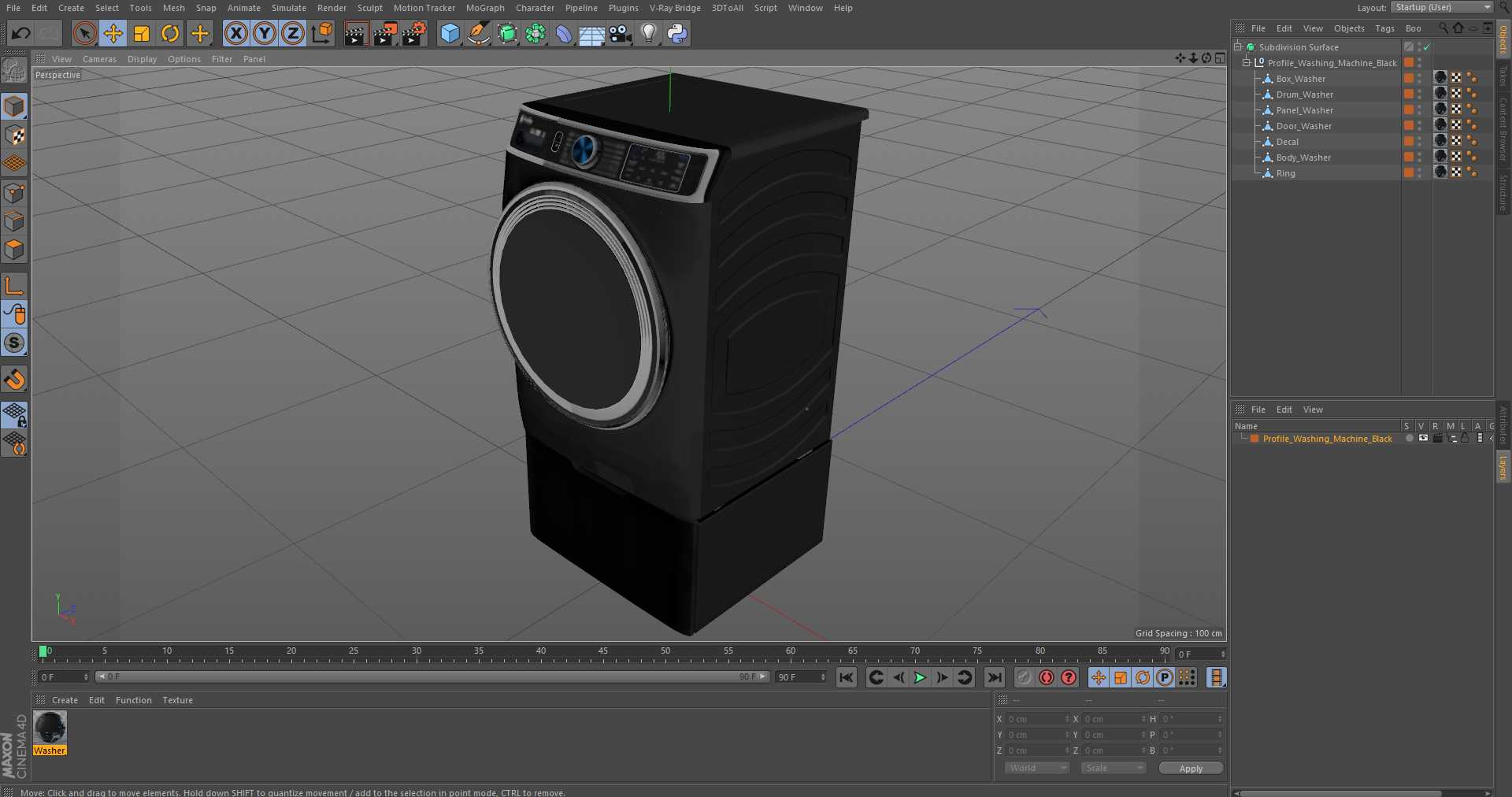Viewport: 1512px width, 797px height.
Task: Play the animation forward
Action: click(x=920, y=677)
